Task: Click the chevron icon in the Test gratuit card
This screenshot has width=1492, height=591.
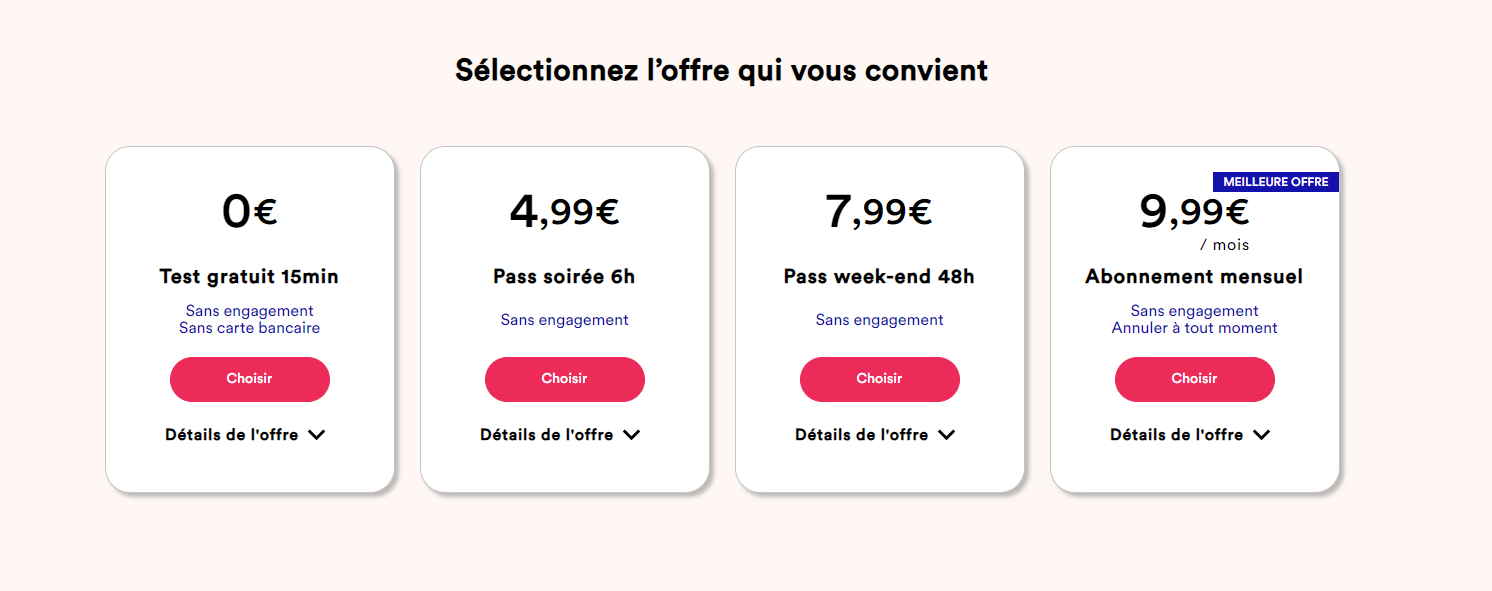Action: (x=317, y=435)
